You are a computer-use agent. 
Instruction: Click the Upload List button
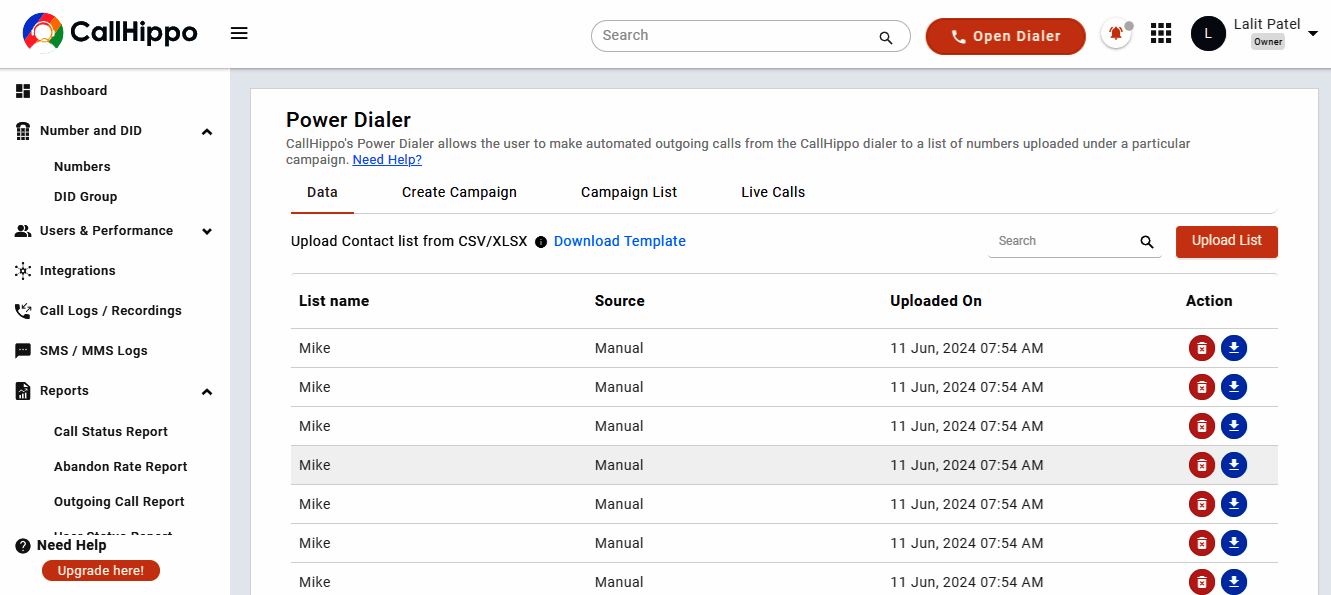click(1227, 241)
